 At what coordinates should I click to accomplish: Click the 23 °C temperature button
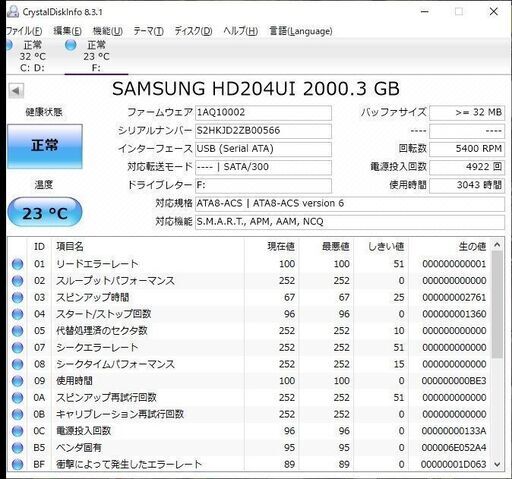click(45, 212)
